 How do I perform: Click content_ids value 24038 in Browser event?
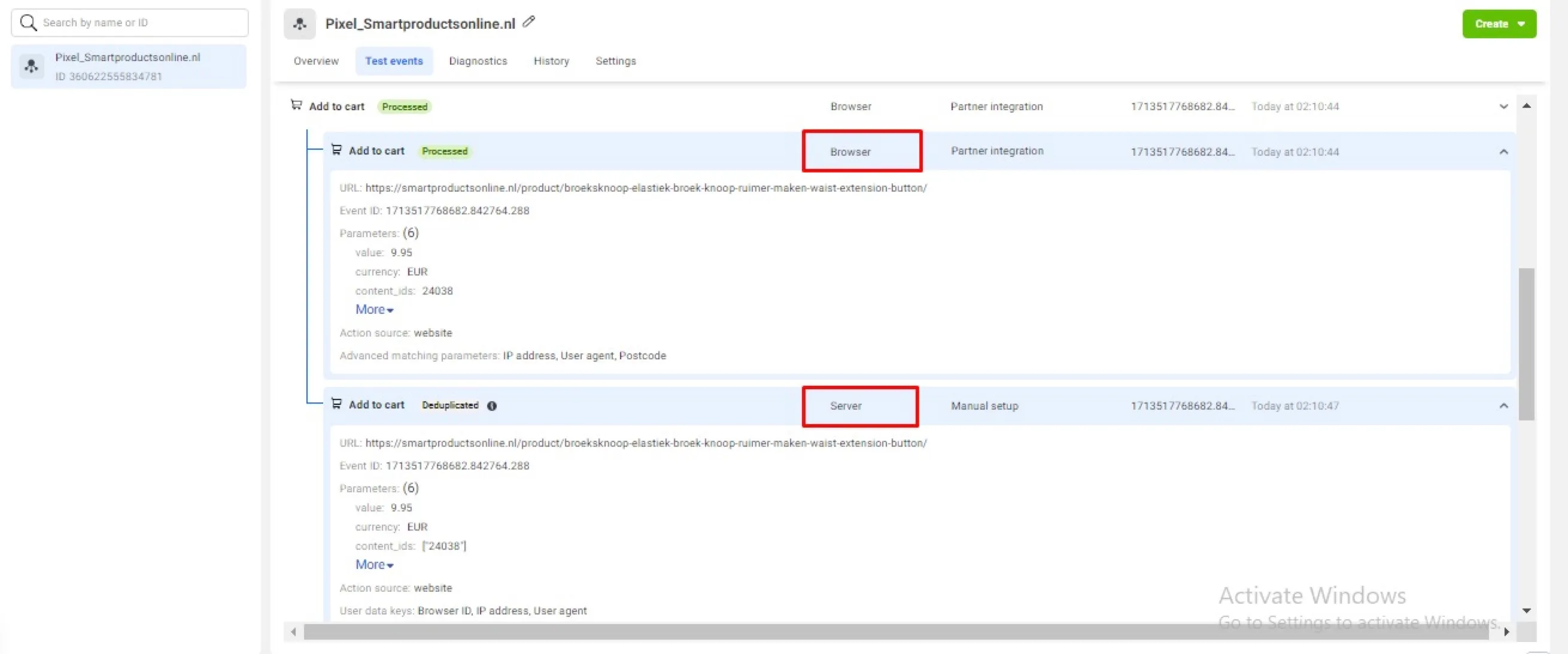(x=437, y=291)
